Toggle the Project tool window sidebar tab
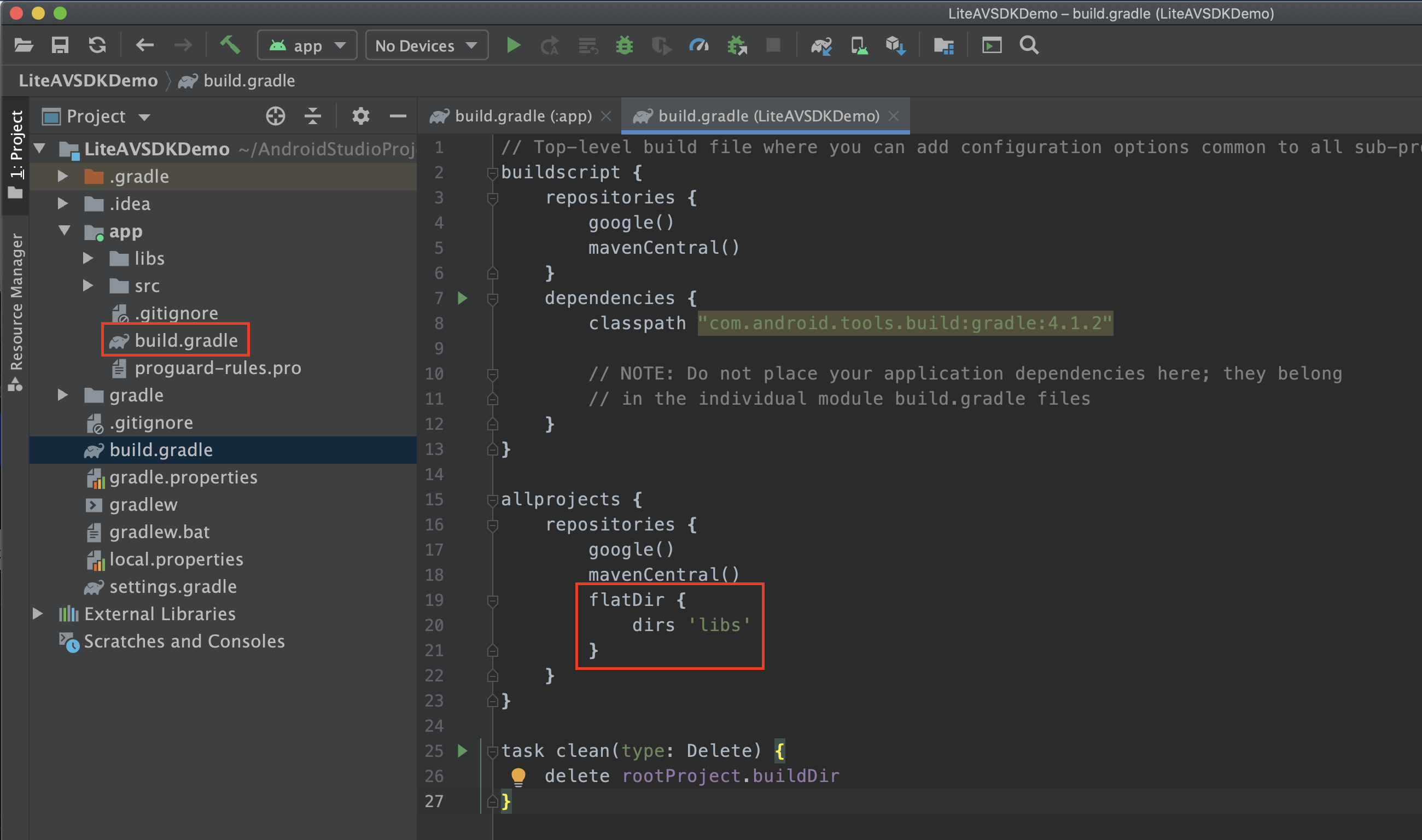The image size is (1422, 840). (16, 153)
